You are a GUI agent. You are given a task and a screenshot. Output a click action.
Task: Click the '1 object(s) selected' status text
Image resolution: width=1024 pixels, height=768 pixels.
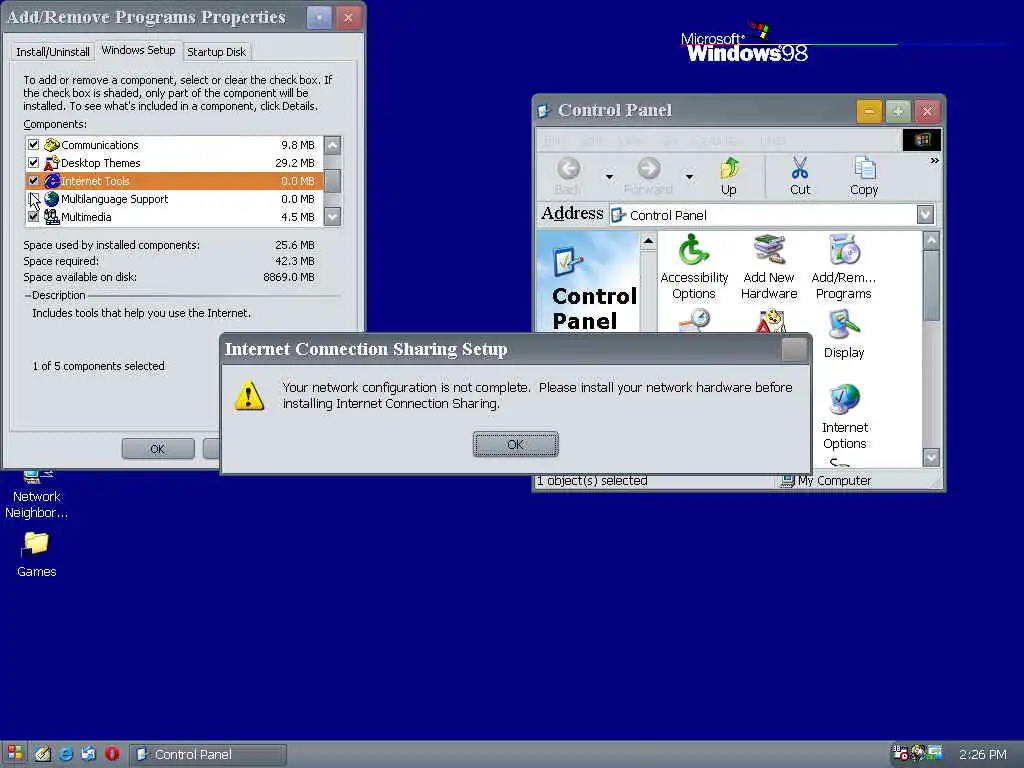pos(592,481)
